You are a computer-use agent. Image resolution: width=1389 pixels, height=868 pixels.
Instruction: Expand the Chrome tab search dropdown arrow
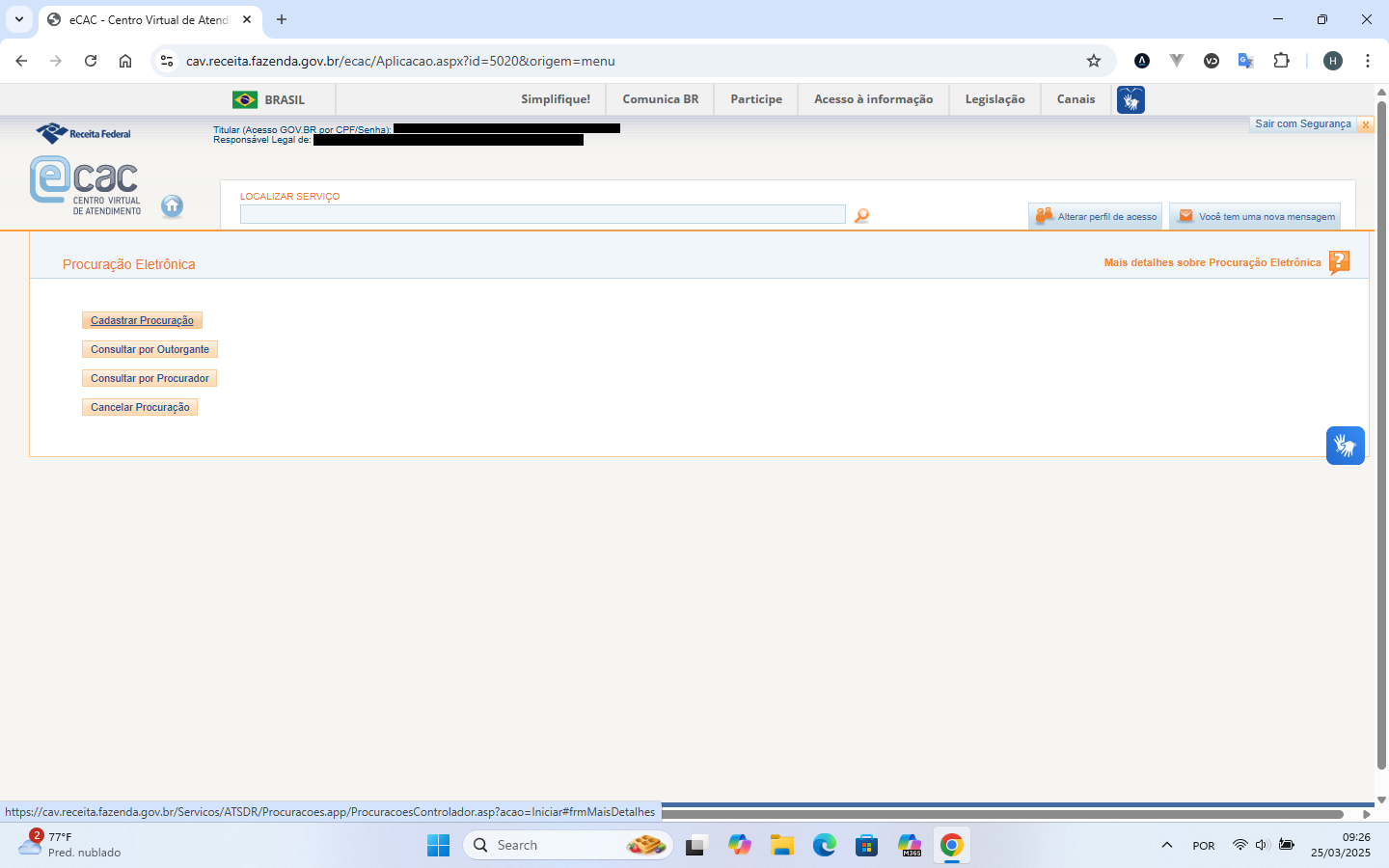click(19, 19)
